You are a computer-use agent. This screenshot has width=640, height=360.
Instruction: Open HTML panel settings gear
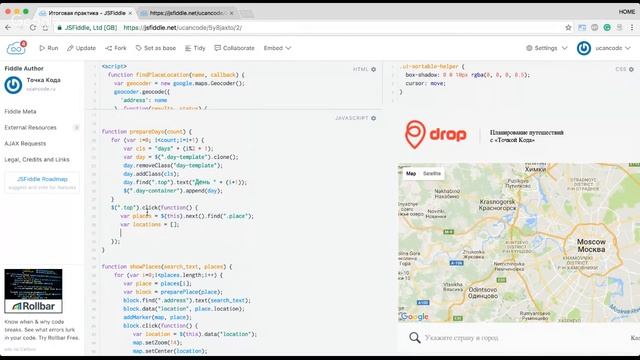tap(373, 69)
